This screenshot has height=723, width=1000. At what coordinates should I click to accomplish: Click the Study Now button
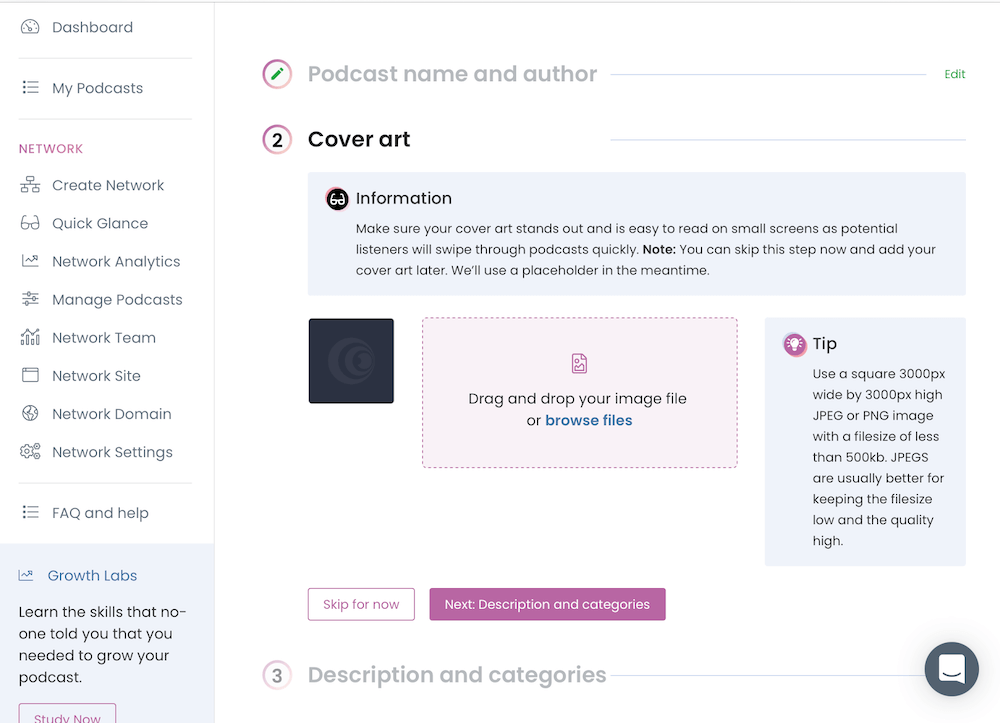coord(67,716)
